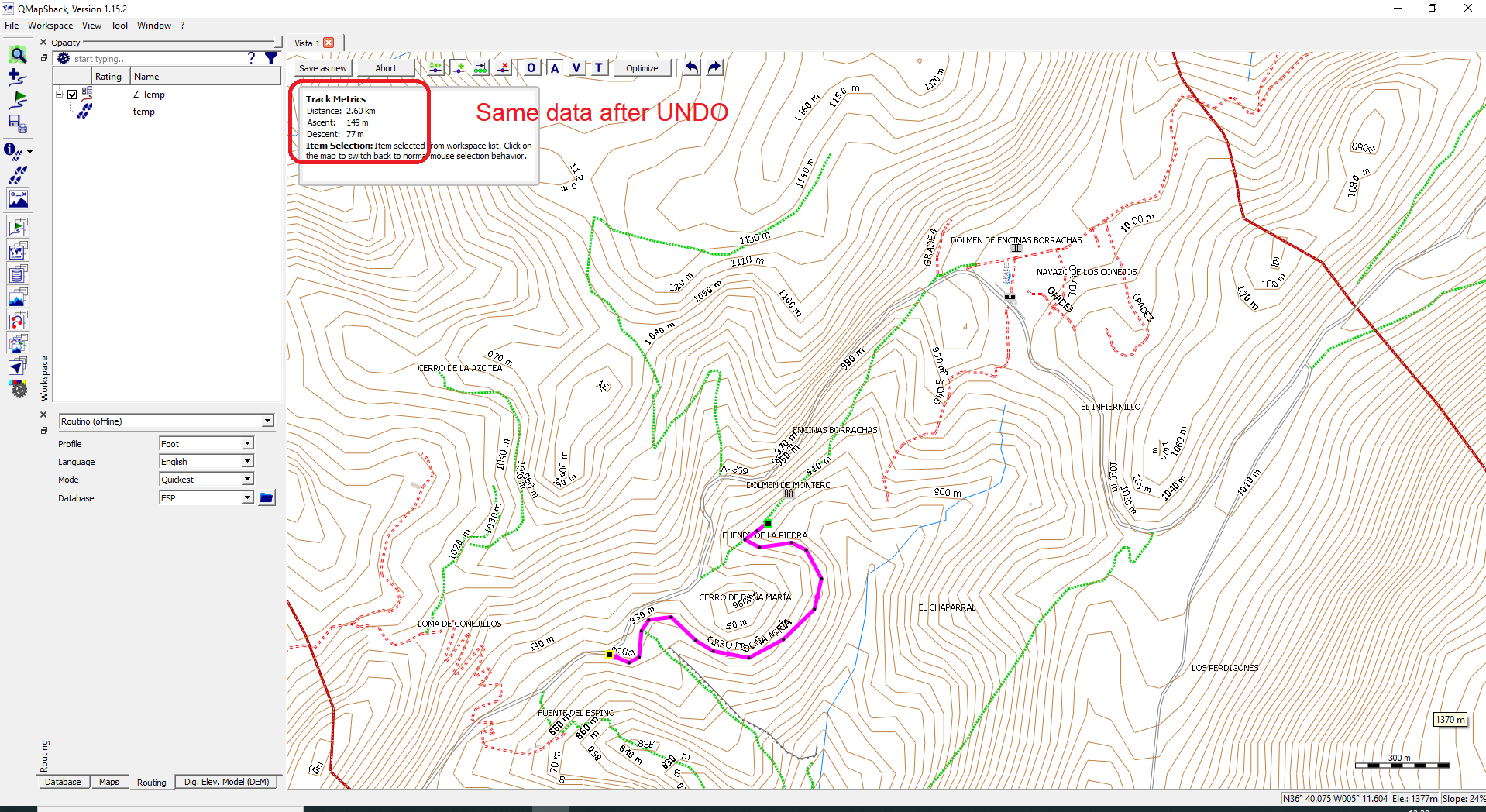Select the magnifier map zoom tool
Image resolution: width=1486 pixels, height=812 pixels.
click(x=17, y=55)
